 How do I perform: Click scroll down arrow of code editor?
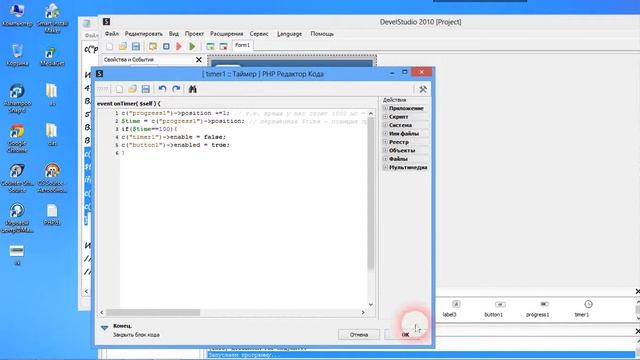tap(371, 304)
